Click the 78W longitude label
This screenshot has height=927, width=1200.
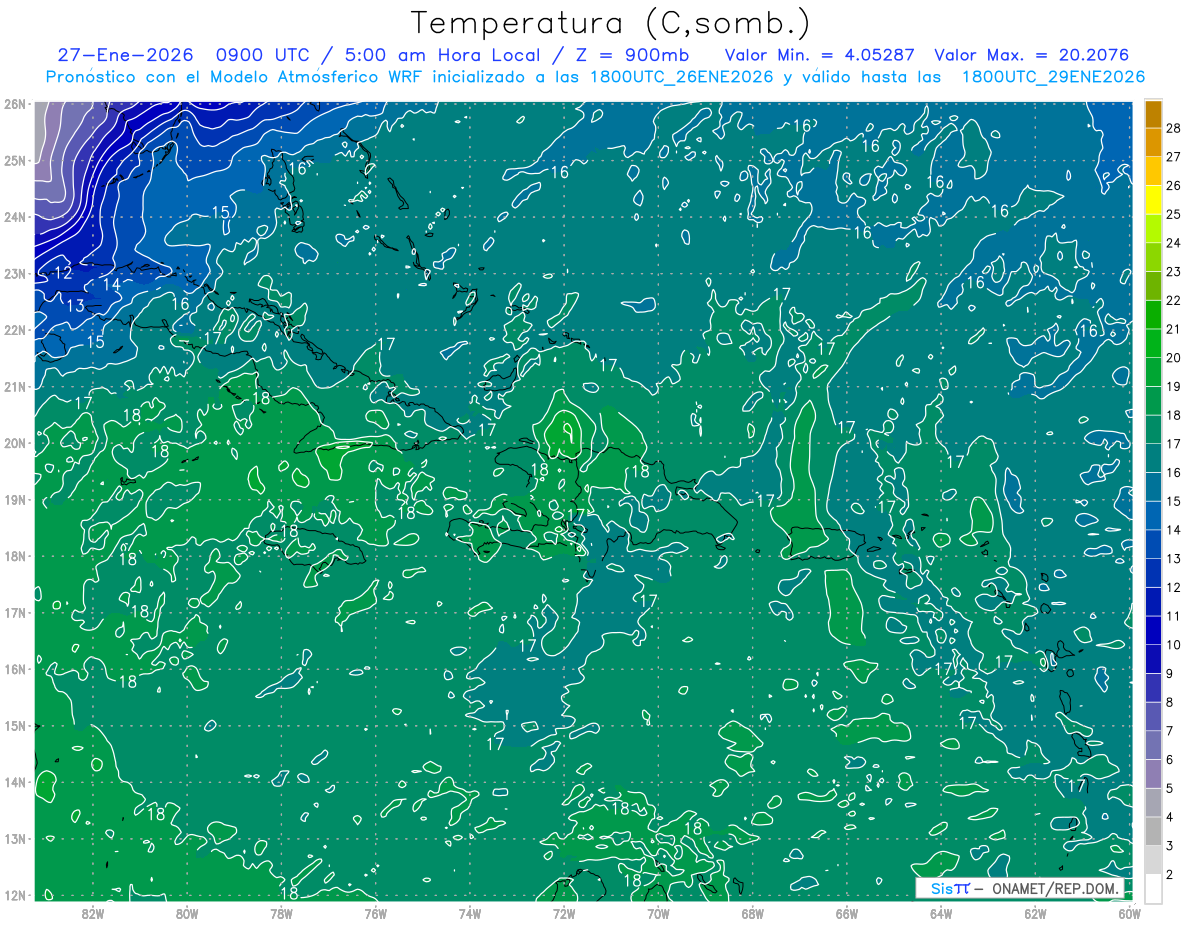281,912
